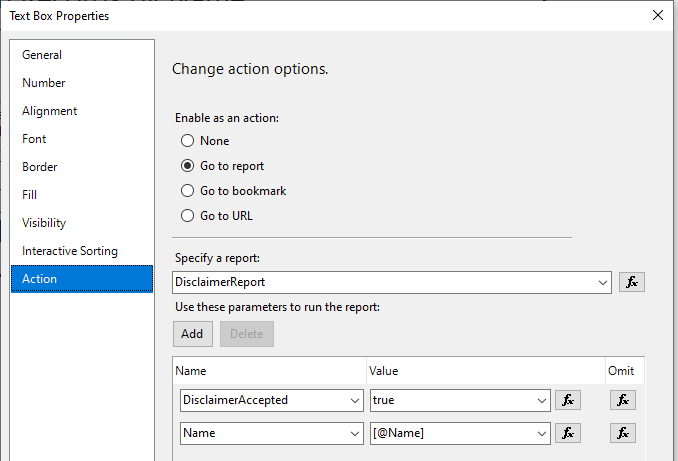Open the Font page
This screenshot has width=678, height=461.
(x=82, y=139)
